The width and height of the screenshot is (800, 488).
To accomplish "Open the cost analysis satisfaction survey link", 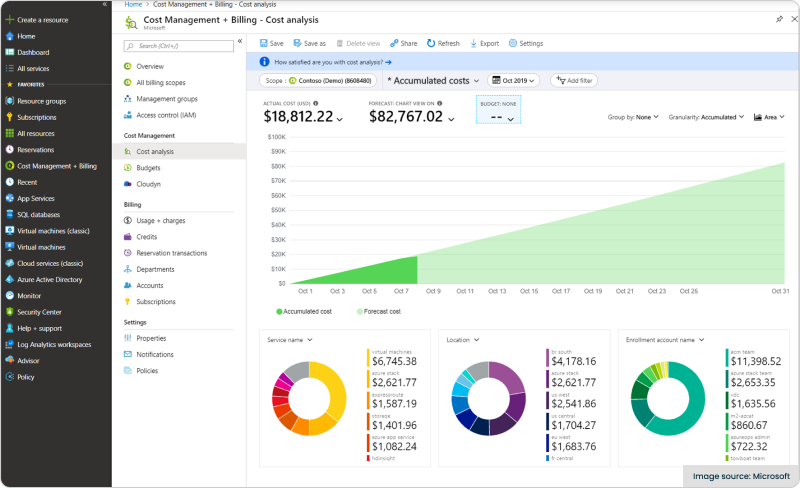I will coord(333,62).
